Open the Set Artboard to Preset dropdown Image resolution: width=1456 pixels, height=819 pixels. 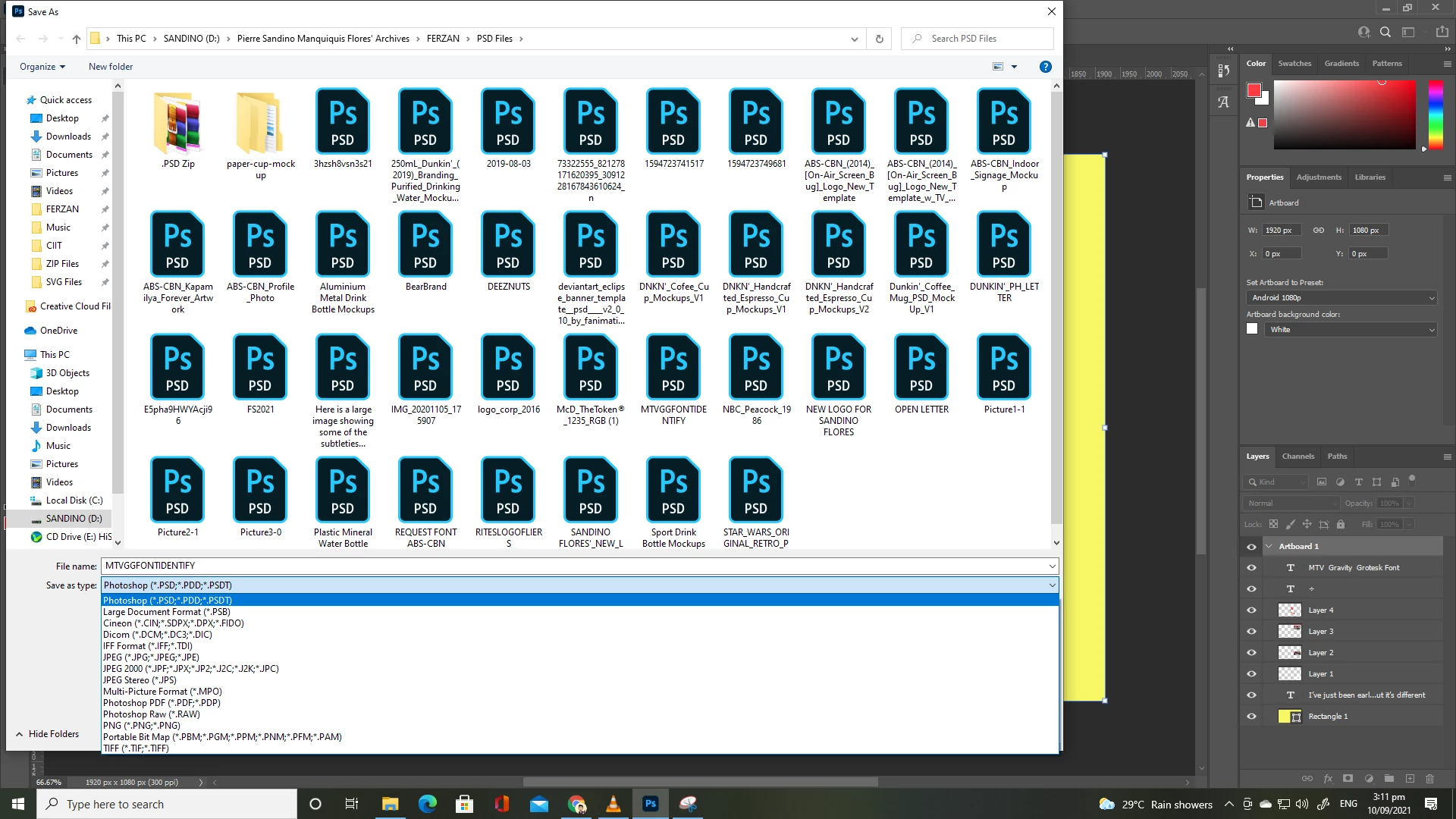click(1341, 298)
